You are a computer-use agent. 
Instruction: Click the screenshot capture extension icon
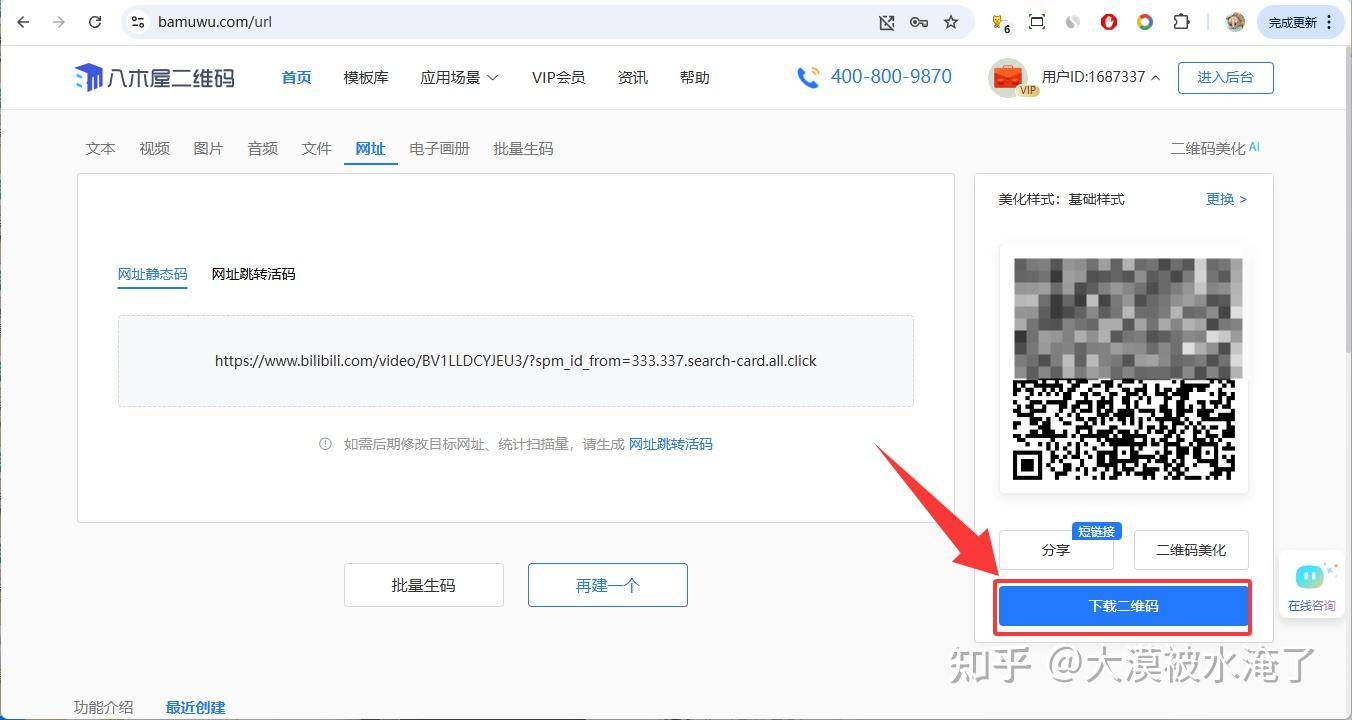[x=1037, y=22]
